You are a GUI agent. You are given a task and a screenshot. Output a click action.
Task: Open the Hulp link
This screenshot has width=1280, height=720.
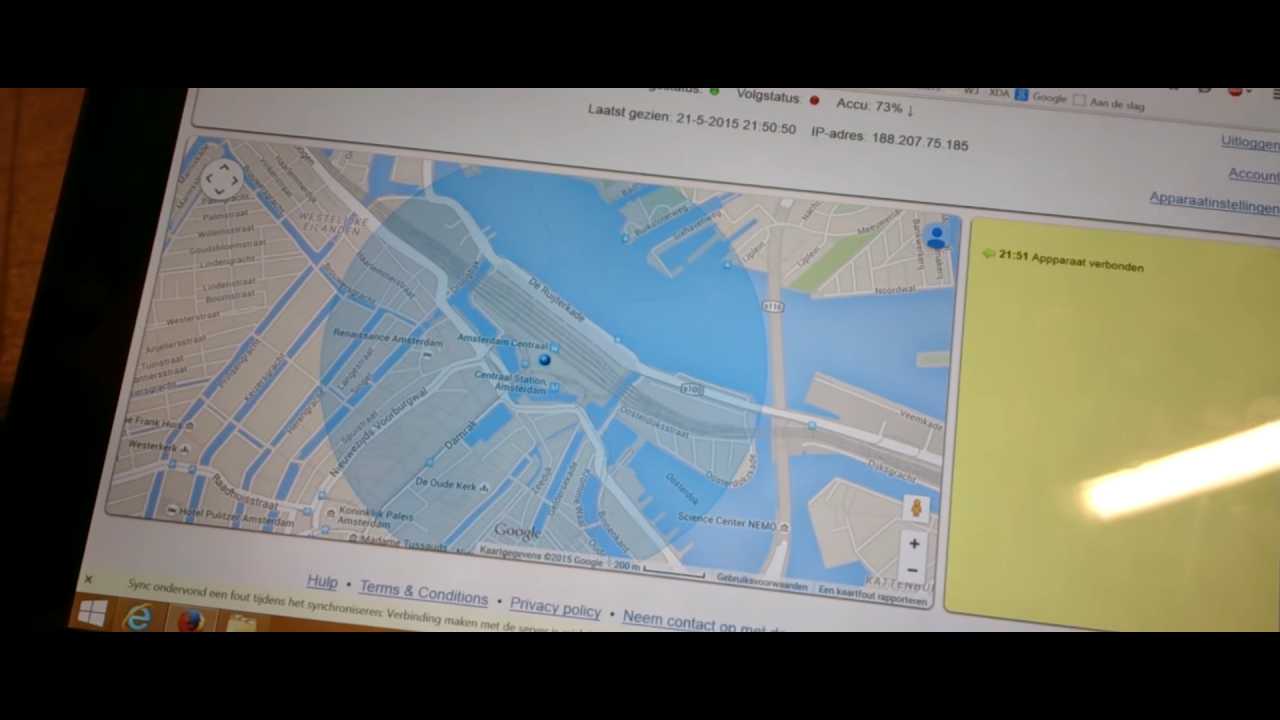[322, 582]
